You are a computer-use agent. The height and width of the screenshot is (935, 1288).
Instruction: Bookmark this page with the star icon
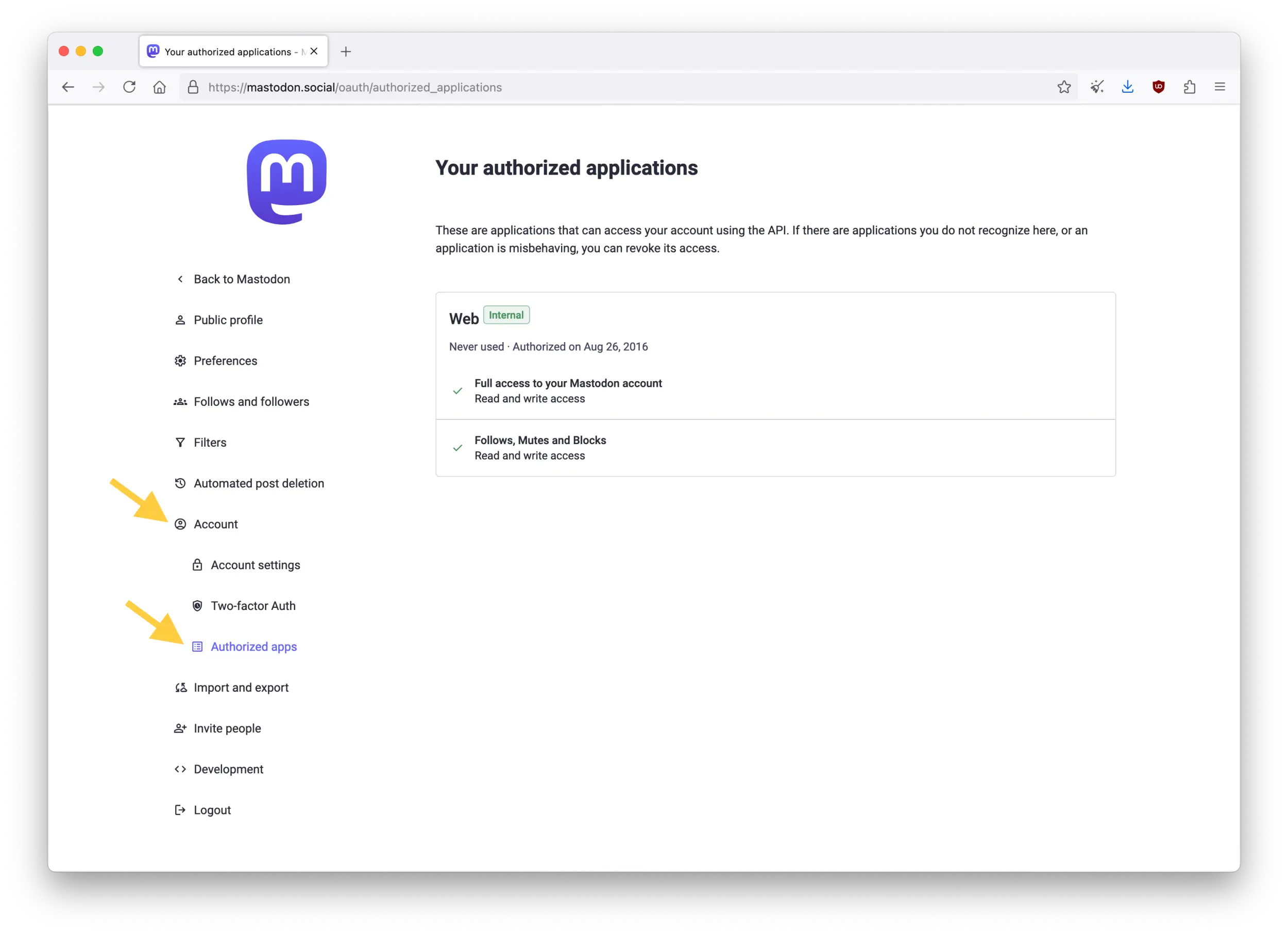point(1064,87)
